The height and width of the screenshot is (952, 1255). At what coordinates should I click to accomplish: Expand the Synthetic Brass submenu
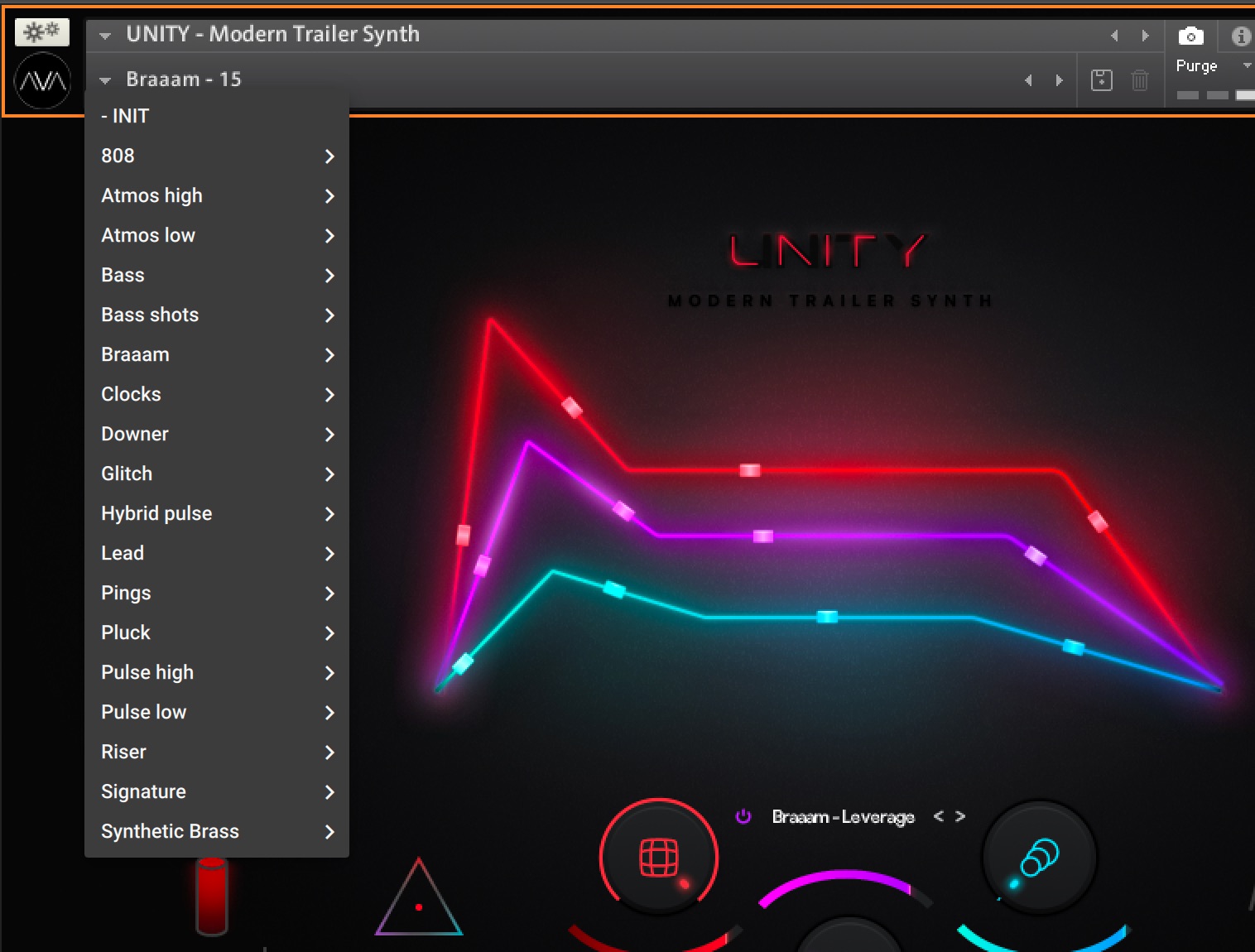pyautogui.click(x=330, y=832)
